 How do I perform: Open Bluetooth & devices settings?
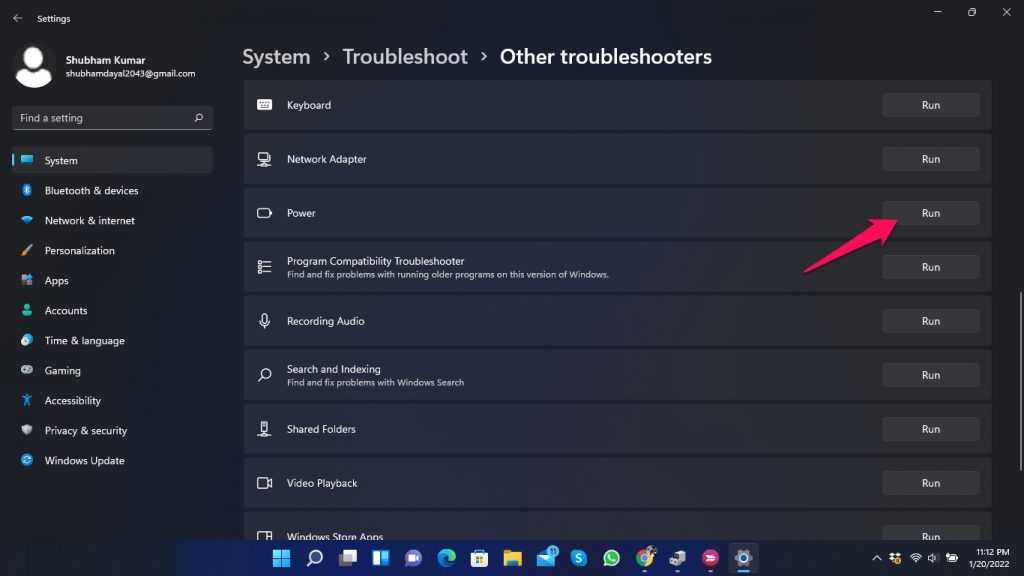pyautogui.click(x=91, y=190)
